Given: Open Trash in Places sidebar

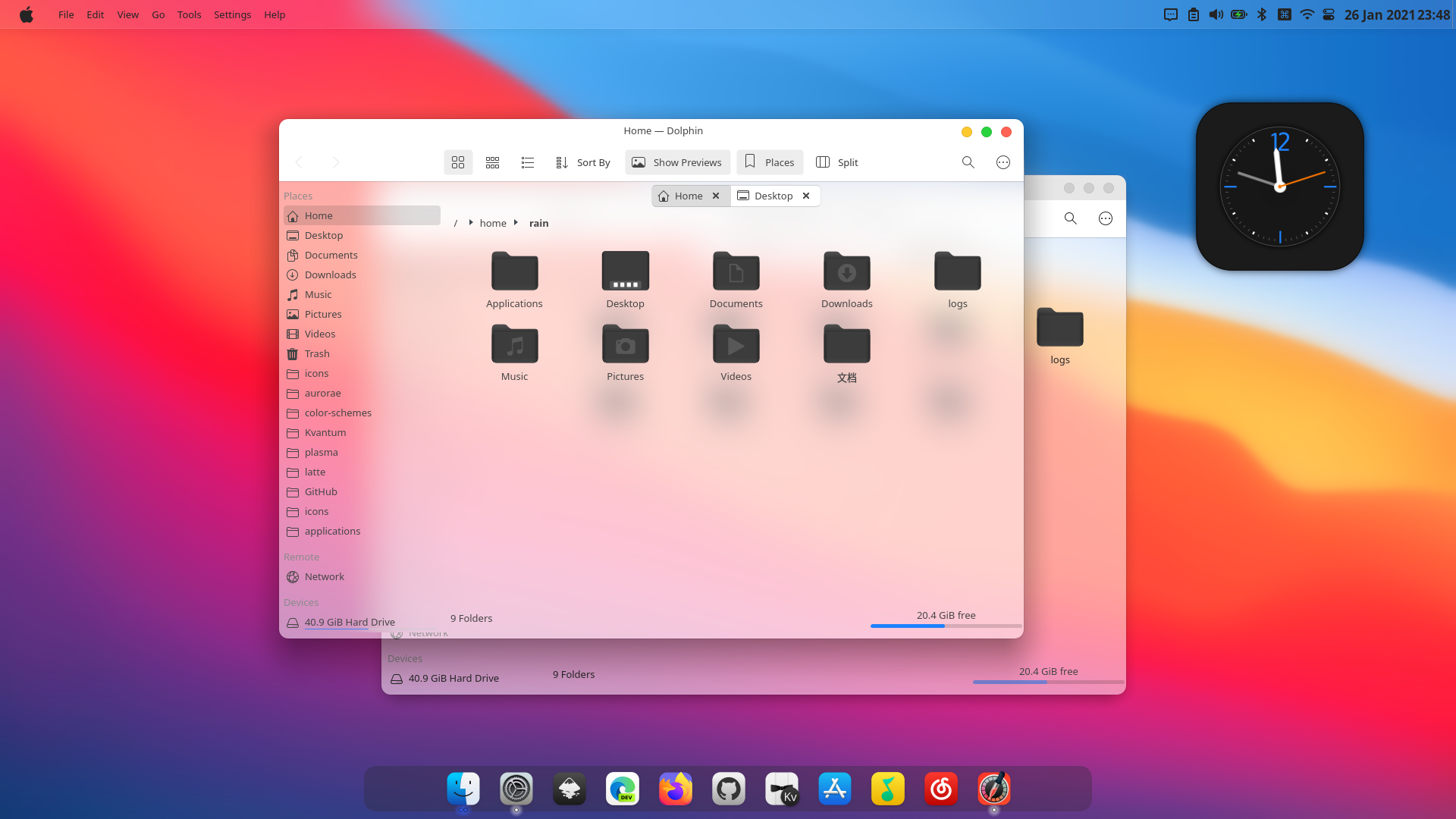Looking at the screenshot, I should (362, 353).
